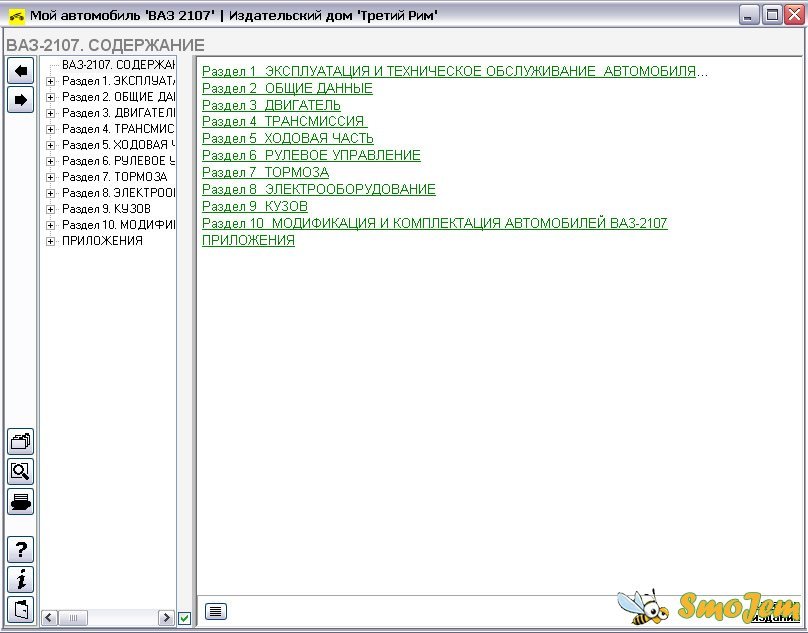Screen dimensions: 808x633
Task: Click the text lines icon below content
Action: click(x=216, y=611)
